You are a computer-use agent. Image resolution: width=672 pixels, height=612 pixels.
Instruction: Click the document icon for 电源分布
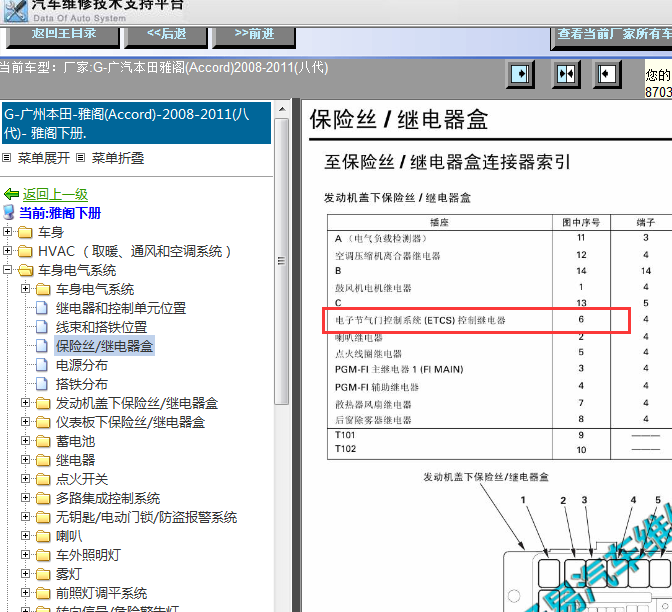[42, 365]
